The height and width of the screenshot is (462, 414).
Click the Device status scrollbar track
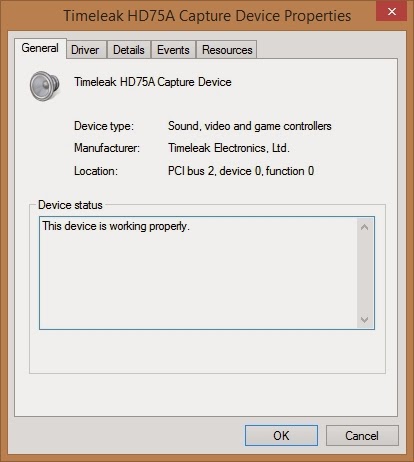pyautogui.click(x=365, y=273)
